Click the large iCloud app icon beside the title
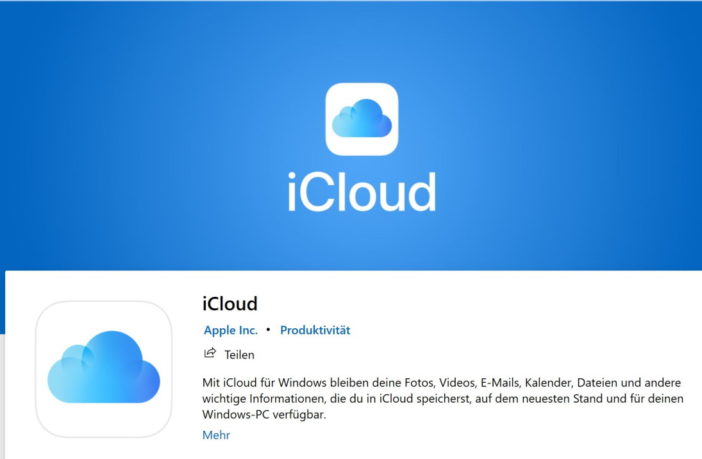The height and width of the screenshot is (459, 702). (x=104, y=369)
